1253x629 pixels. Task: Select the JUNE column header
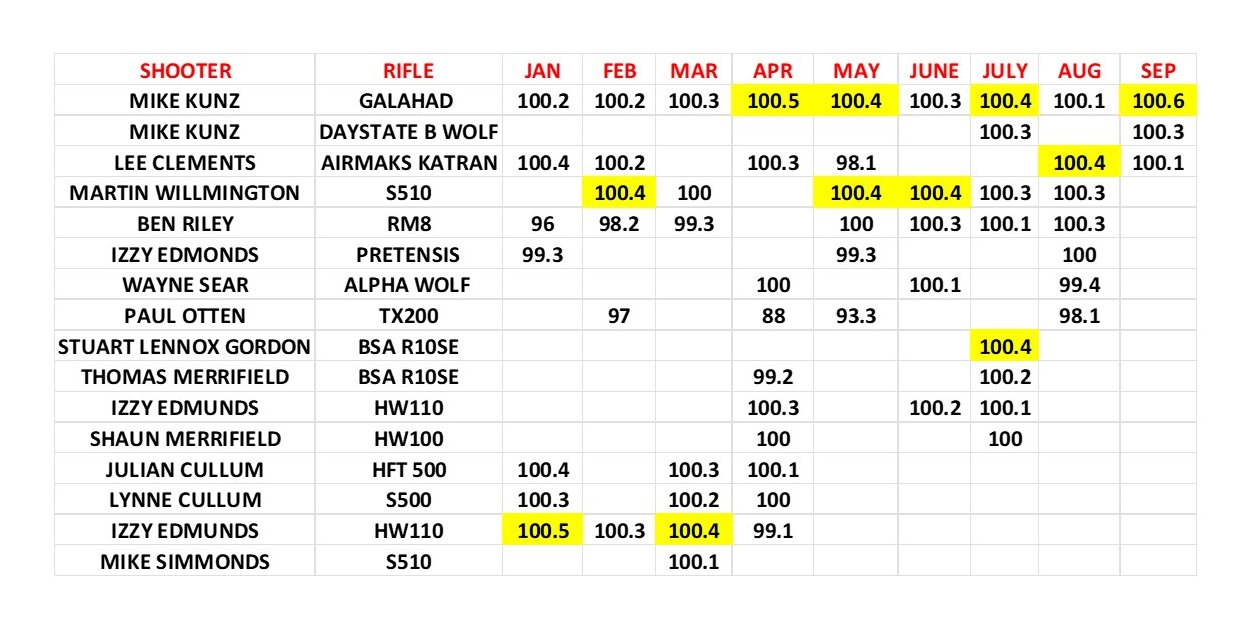[934, 70]
